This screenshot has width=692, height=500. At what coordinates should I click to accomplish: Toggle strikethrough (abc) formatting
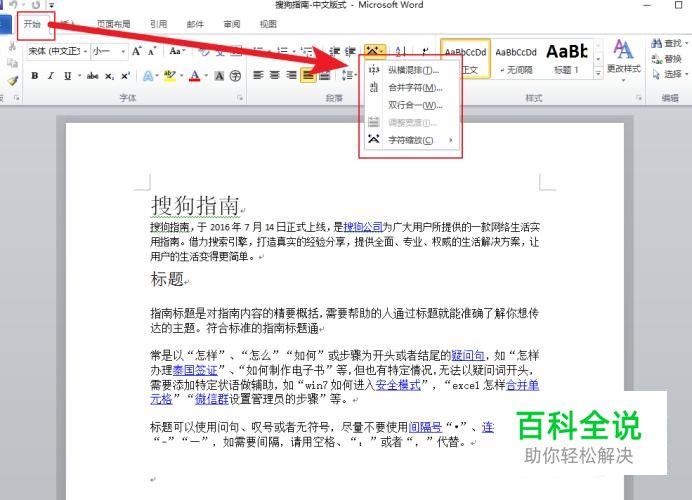coord(92,76)
